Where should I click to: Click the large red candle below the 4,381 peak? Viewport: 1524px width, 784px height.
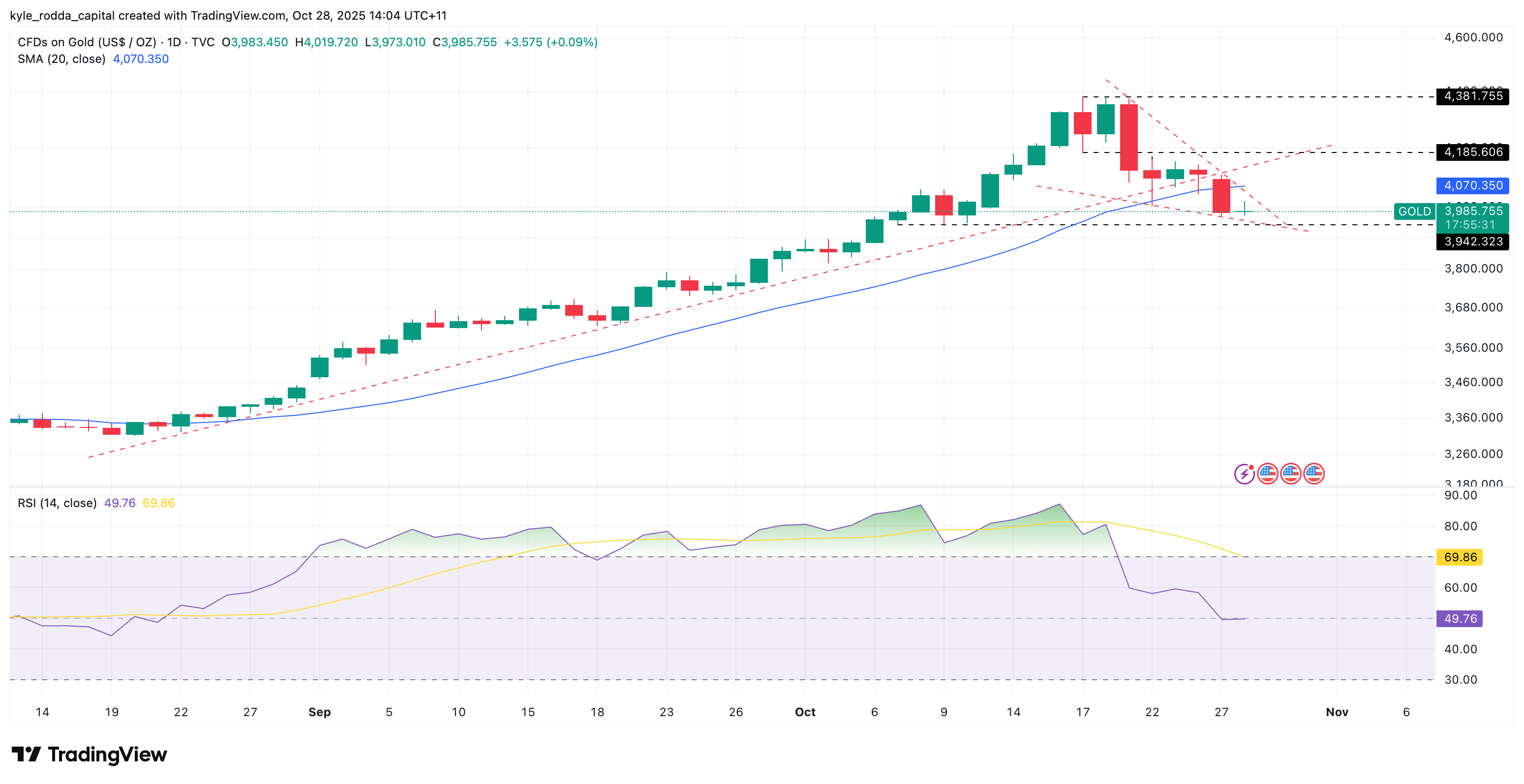point(1129,137)
